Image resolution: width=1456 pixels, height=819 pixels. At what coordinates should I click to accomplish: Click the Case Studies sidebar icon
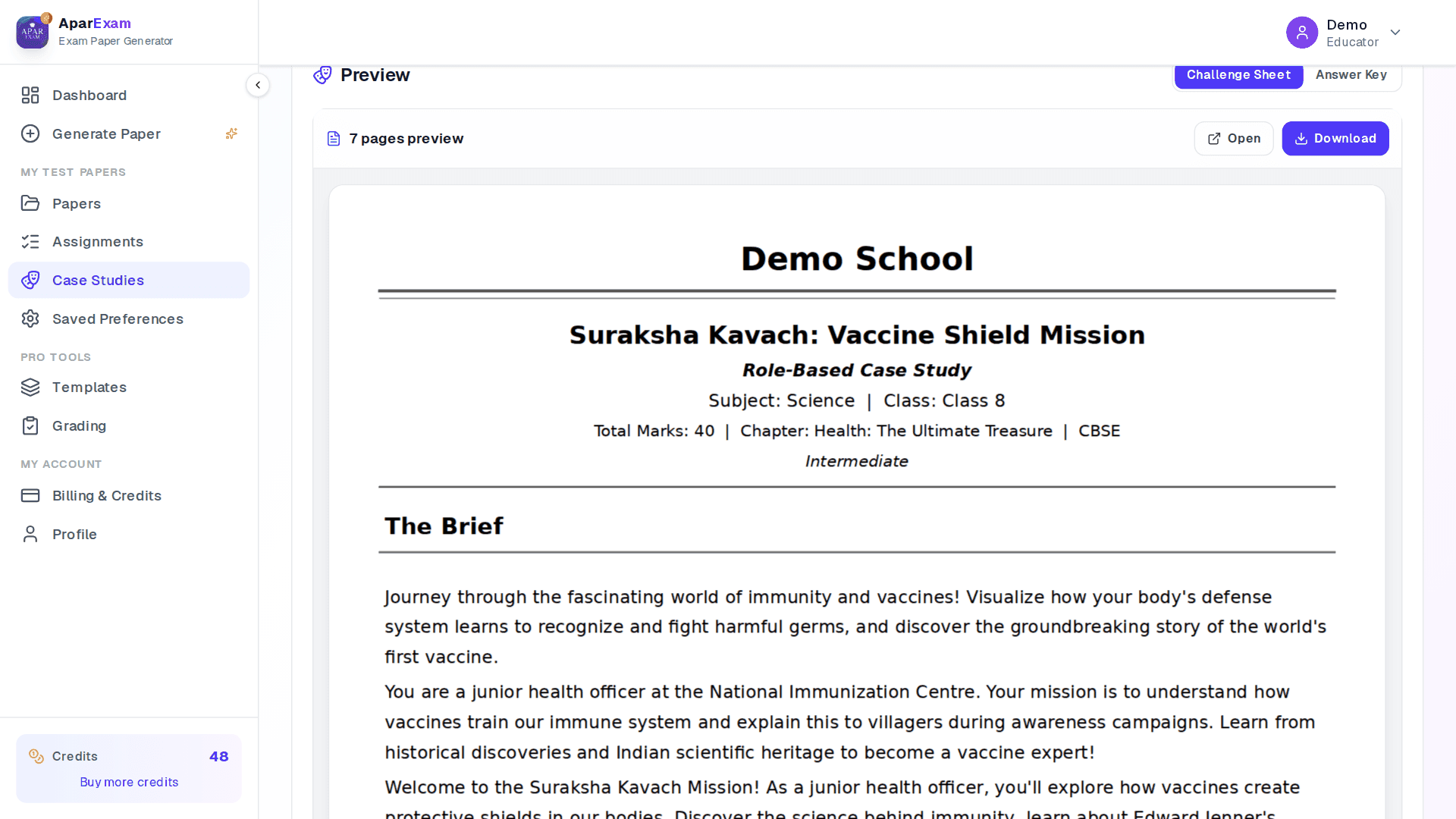[x=30, y=281]
